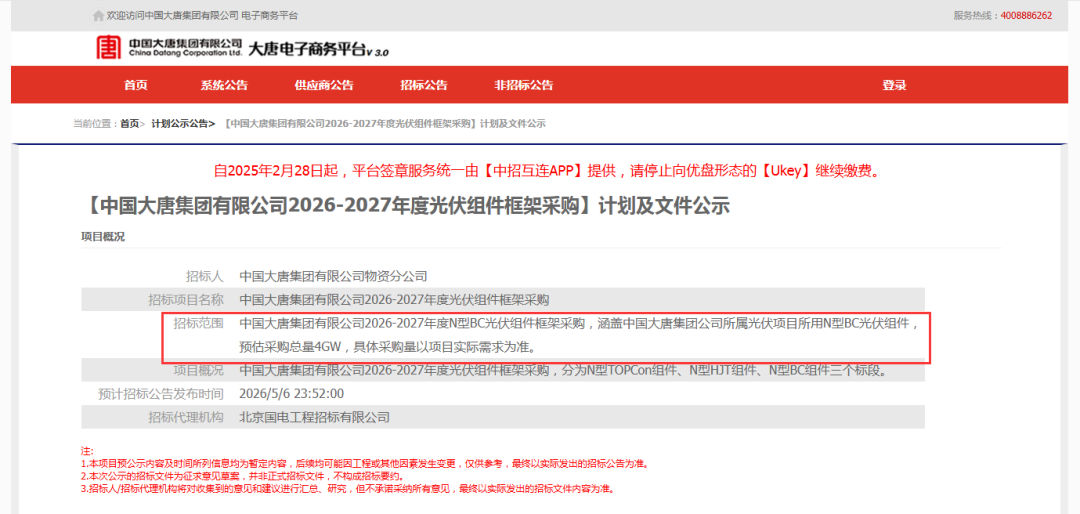Click note 1 about 暂定内容
This screenshot has height=514, width=1080.
coord(365,464)
